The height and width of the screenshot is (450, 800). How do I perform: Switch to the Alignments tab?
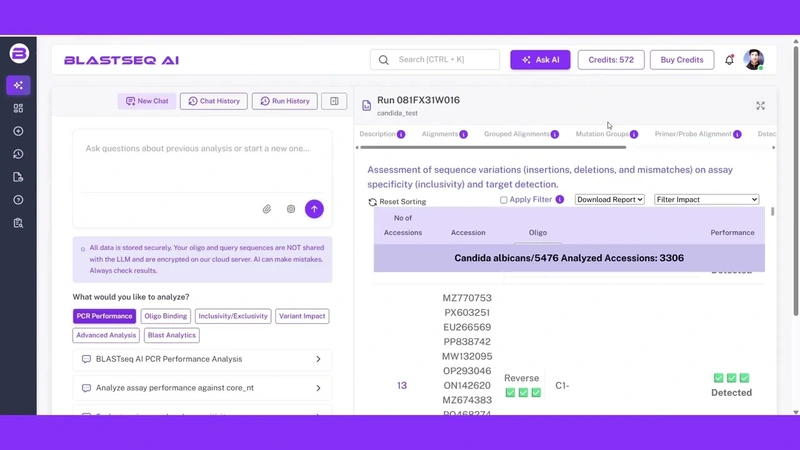[x=440, y=134]
